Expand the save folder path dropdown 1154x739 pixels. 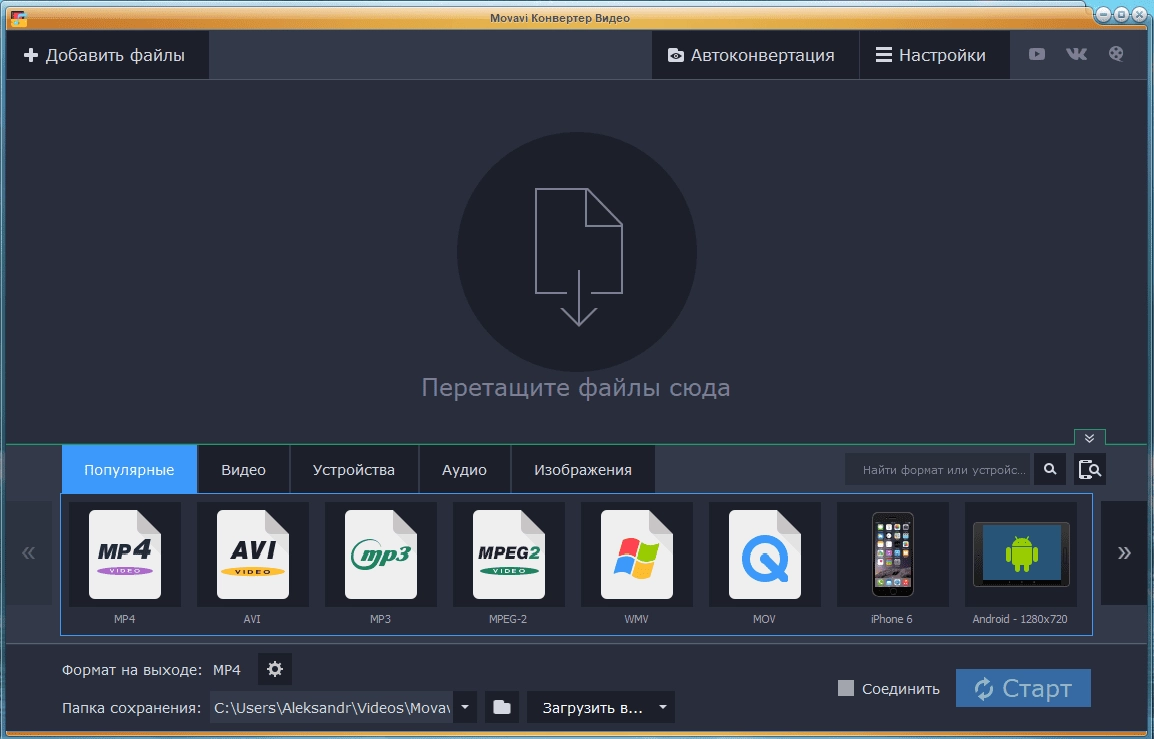pos(465,707)
